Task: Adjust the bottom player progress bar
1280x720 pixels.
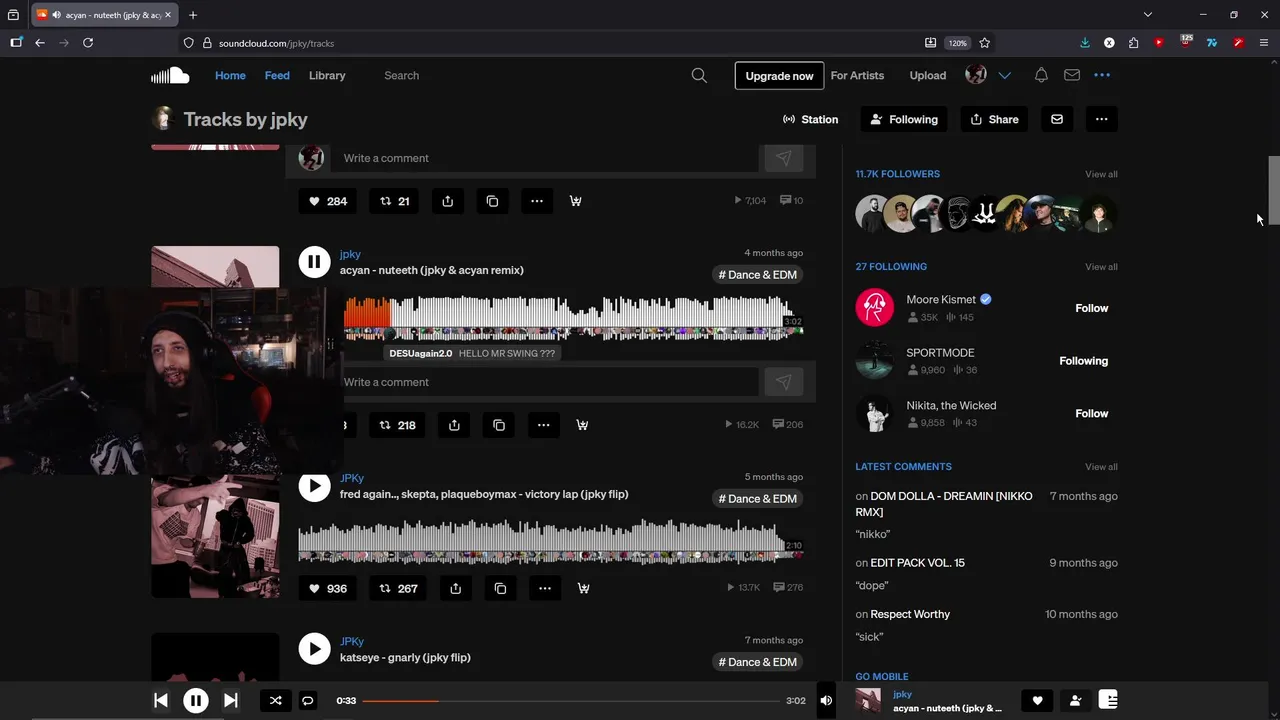Action: click(570, 701)
